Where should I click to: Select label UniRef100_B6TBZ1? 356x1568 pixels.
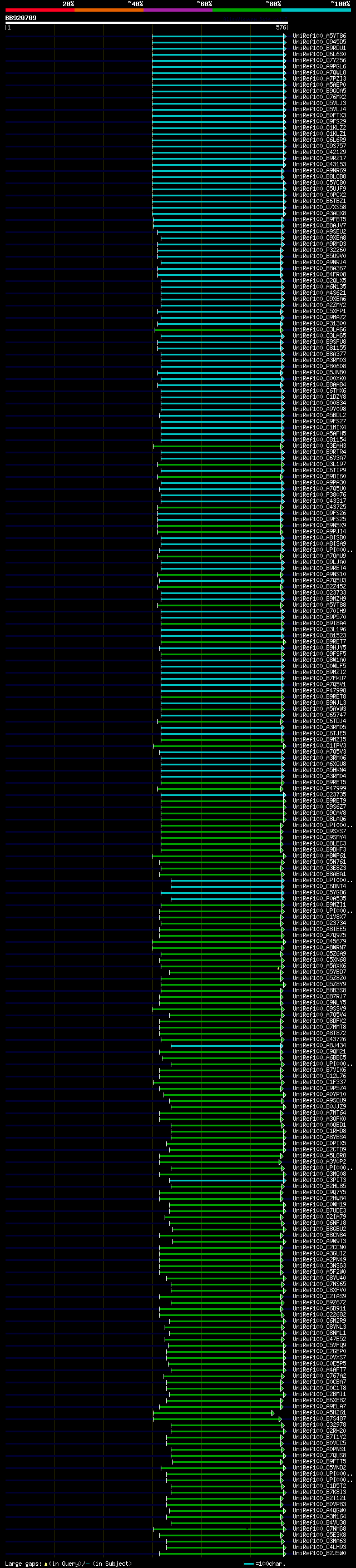pyautogui.click(x=319, y=201)
